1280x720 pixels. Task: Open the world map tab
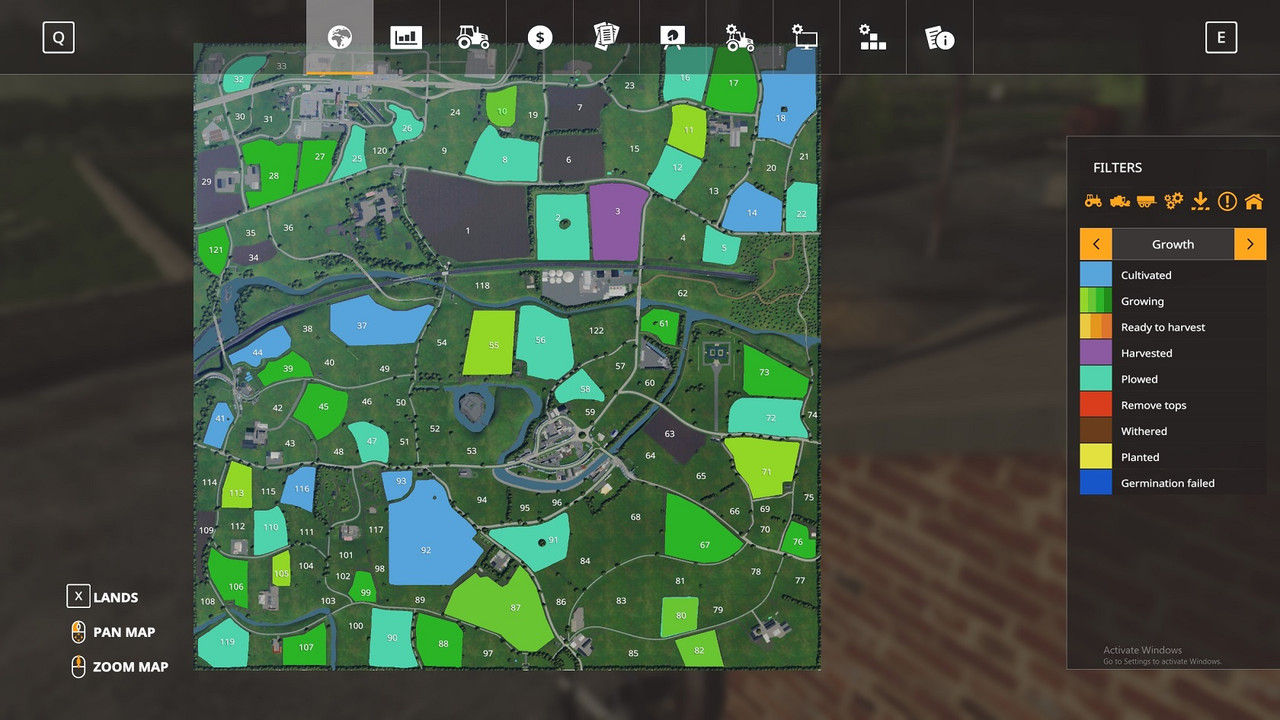pyautogui.click(x=340, y=38)
